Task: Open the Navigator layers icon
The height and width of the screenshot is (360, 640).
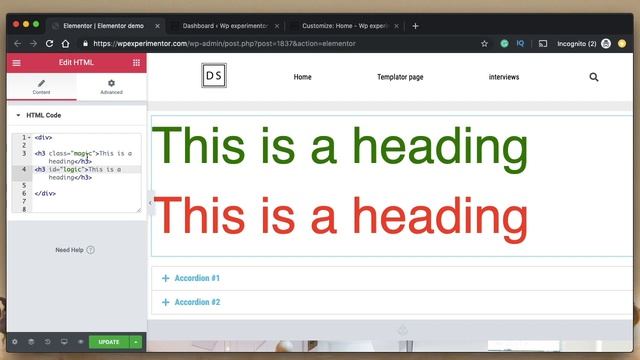Action: pos(31,342)
